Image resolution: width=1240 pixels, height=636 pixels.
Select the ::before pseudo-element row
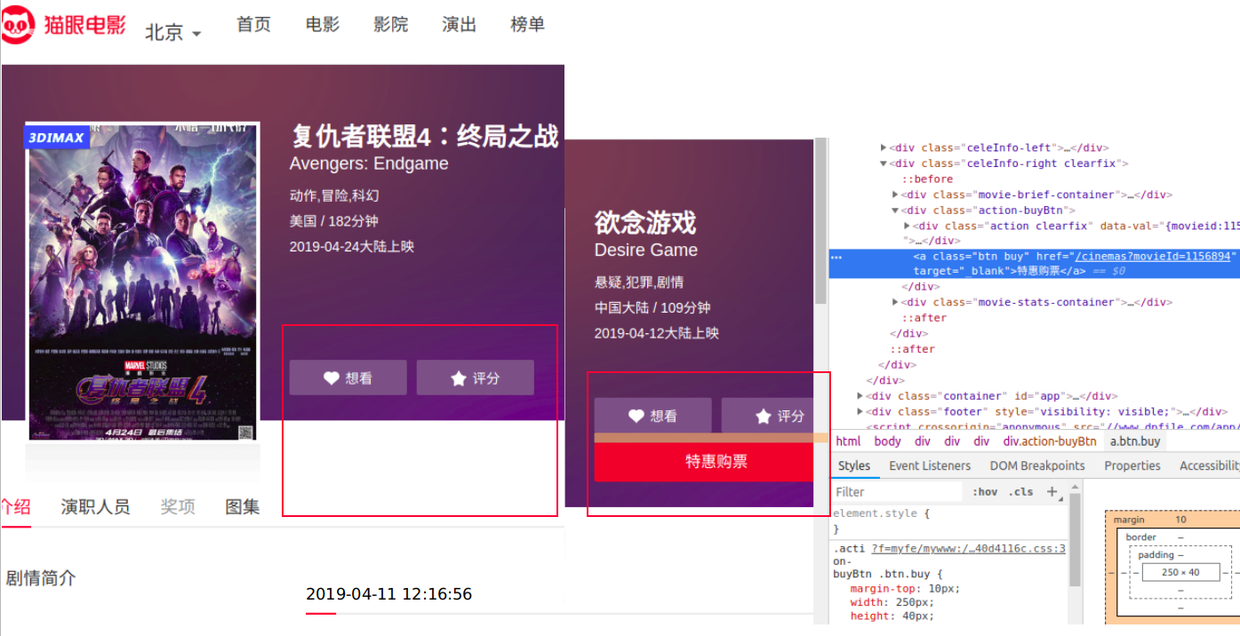tap(927, 179)
